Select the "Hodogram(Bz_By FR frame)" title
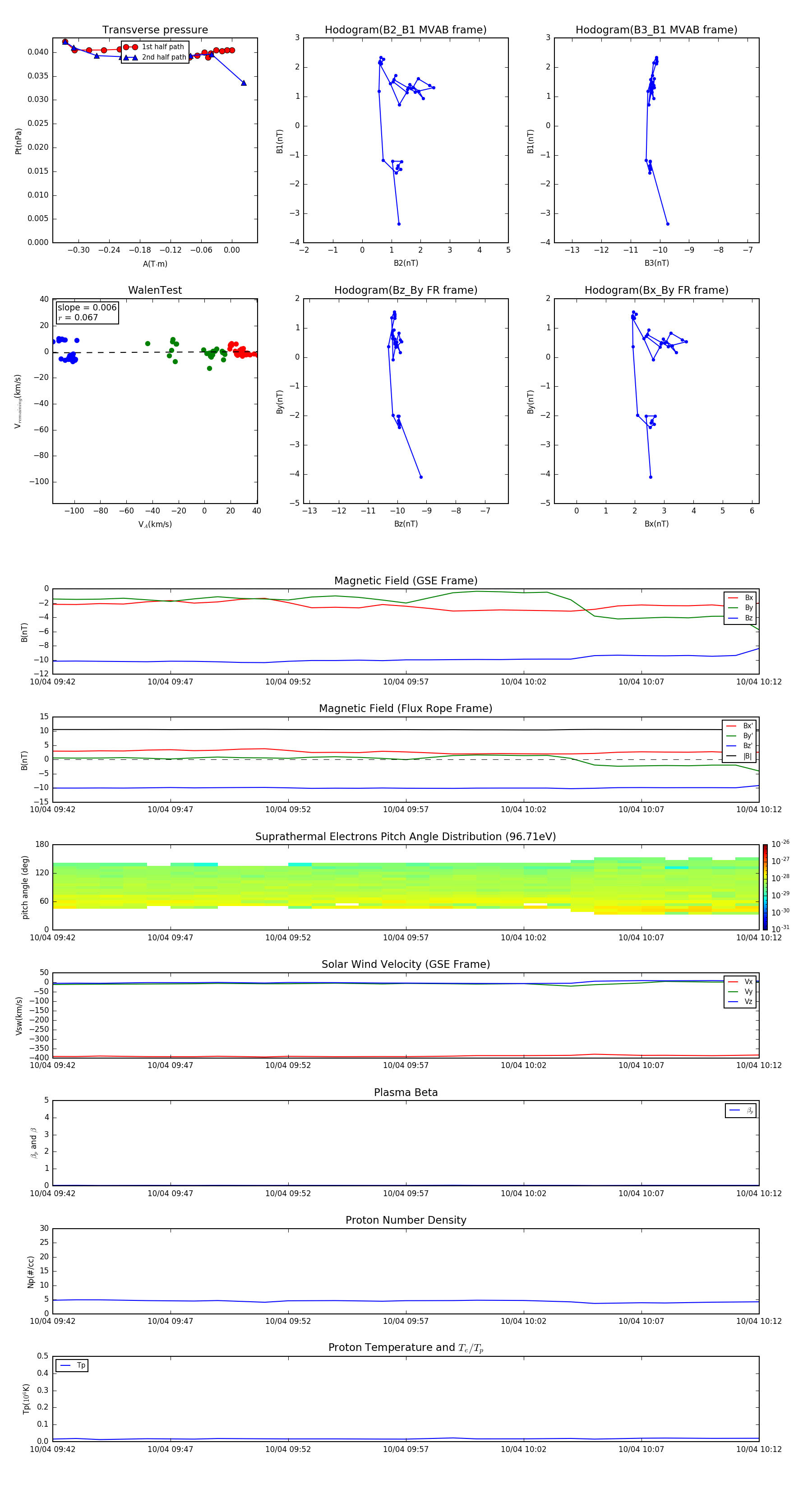Screen dimensions: 812x1489 [x=406, y=290]
